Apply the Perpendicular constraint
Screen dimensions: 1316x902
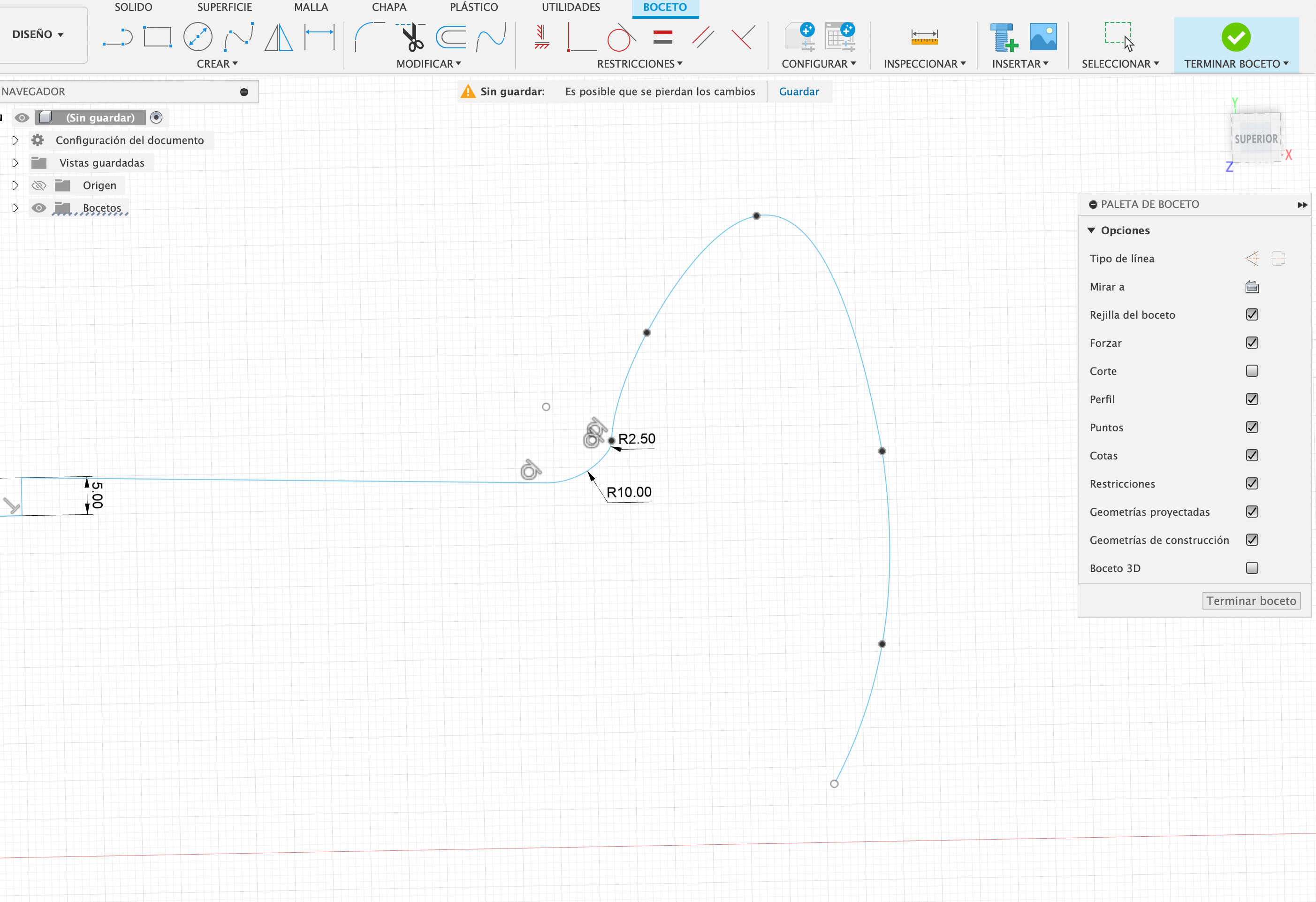(x=581, y=38)
